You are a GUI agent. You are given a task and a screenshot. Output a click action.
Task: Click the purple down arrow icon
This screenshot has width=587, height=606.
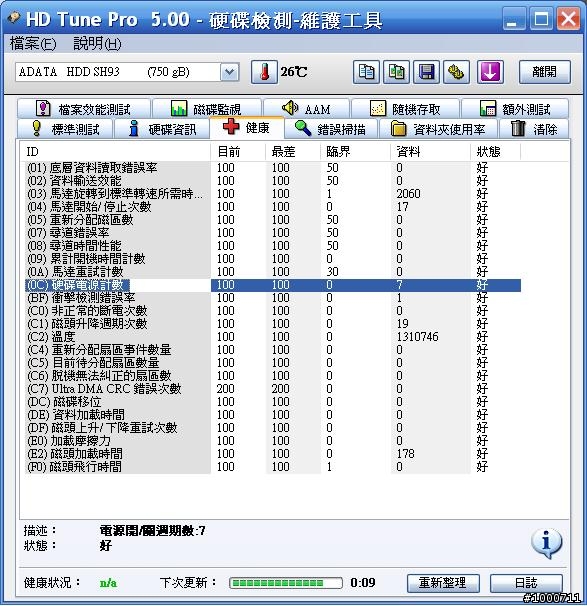490,72
